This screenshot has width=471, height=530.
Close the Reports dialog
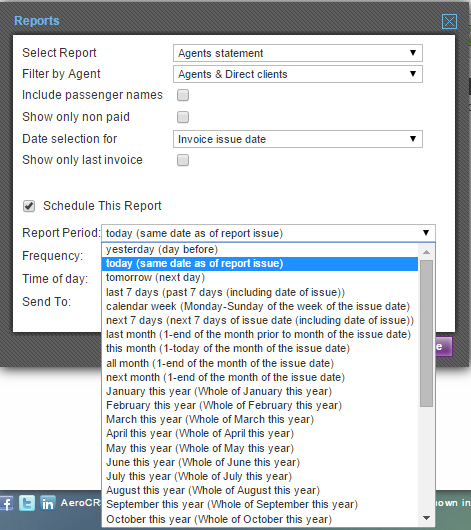pos(449,21)
